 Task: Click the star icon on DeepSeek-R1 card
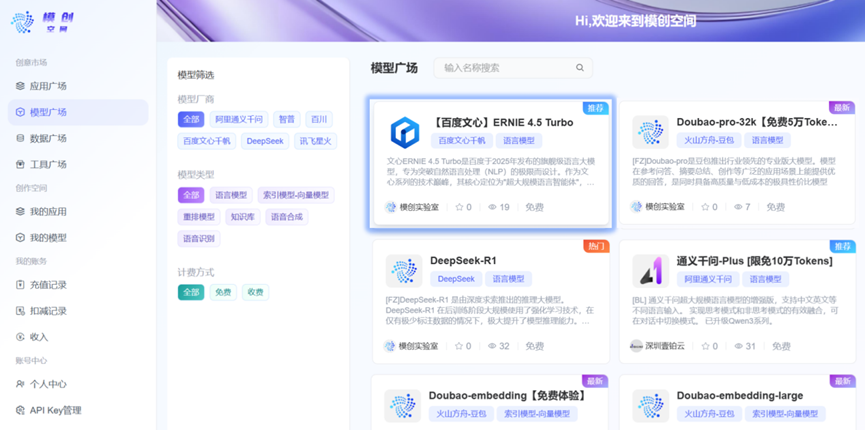459,346
